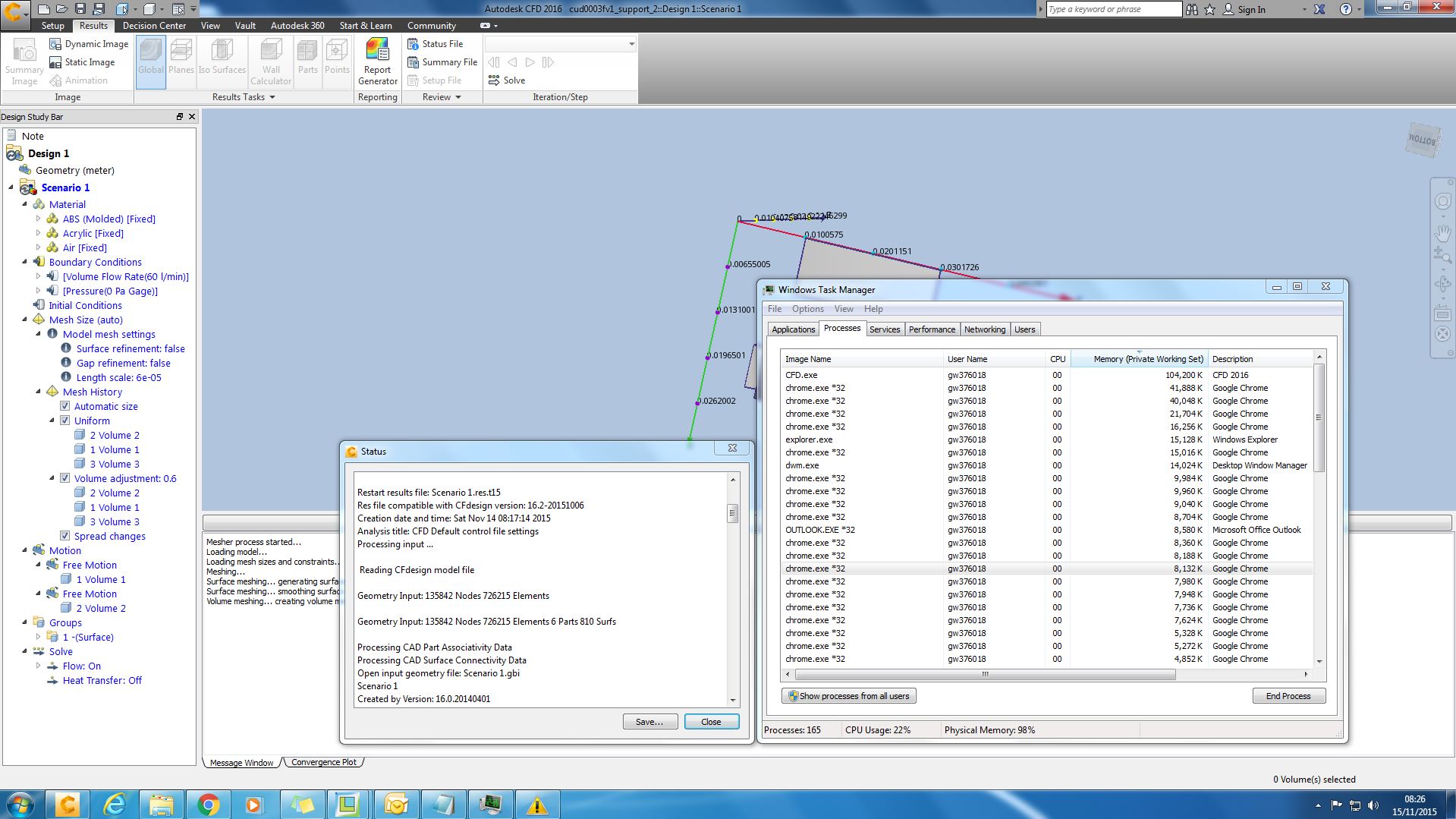This screenshot has width=1456, height=819.
Task: Open the Summary File
Action: tap(442, 62)
